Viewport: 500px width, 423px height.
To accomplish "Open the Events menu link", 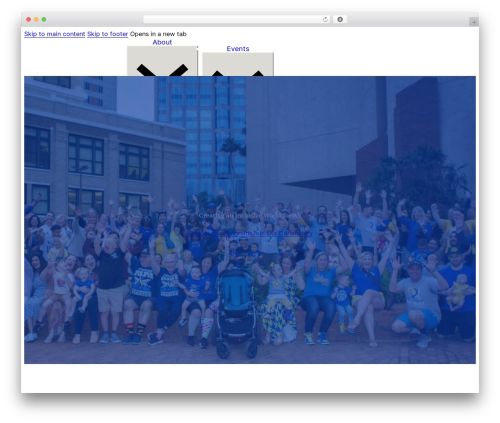I will 238,49.
